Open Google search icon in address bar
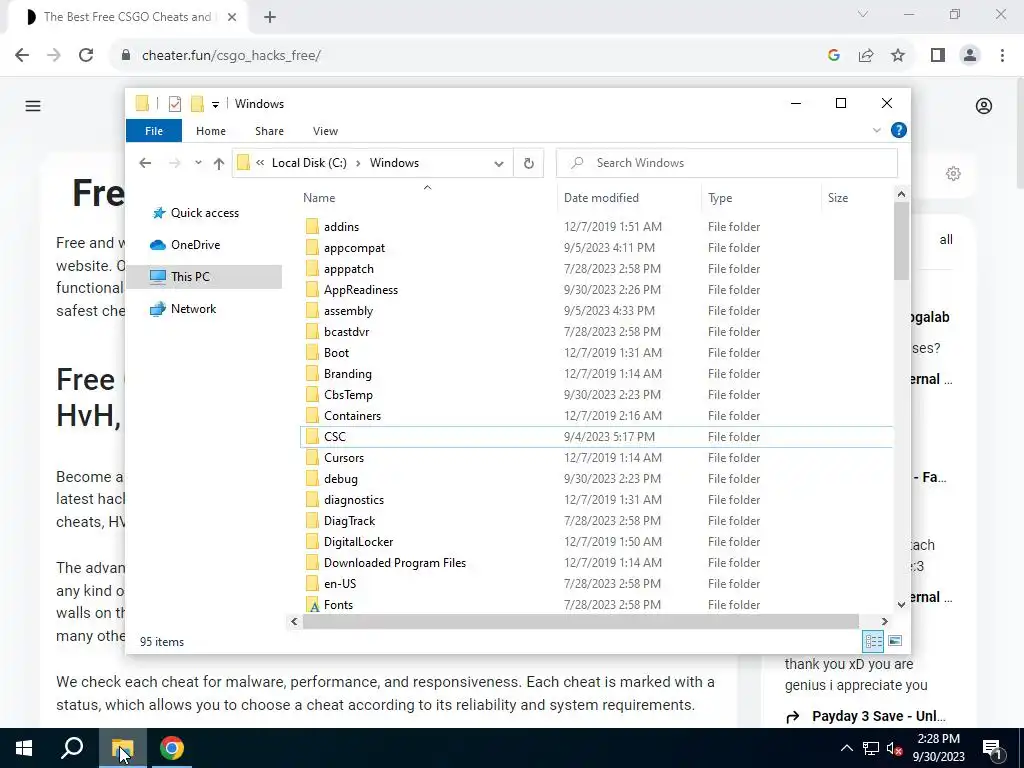The width and height of the screenshot is (1024, 768). (x=833, y=56)
